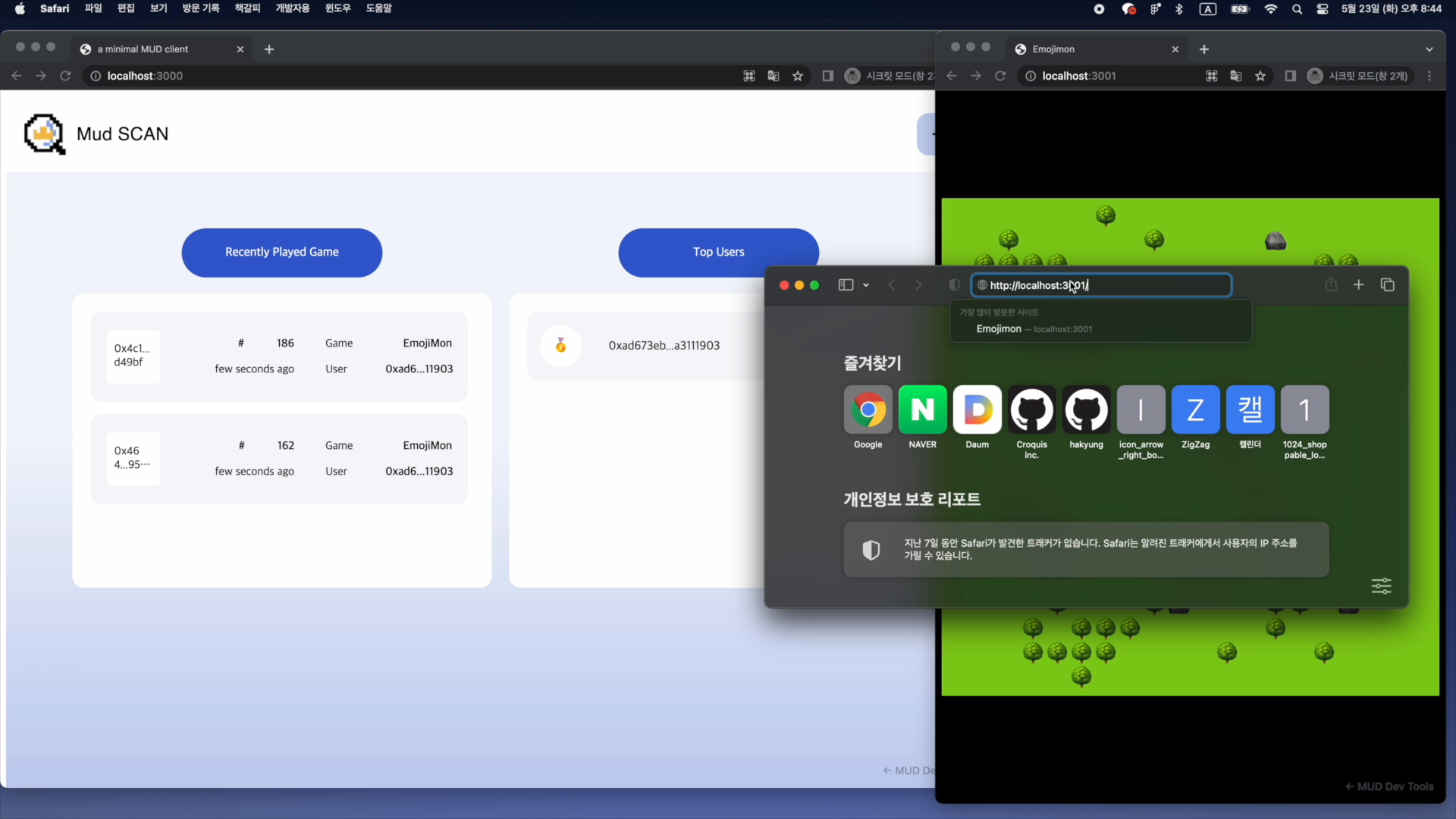1456x819 pixels.
Task: Reload the localhost:3000 page
Action: (65, 76)
